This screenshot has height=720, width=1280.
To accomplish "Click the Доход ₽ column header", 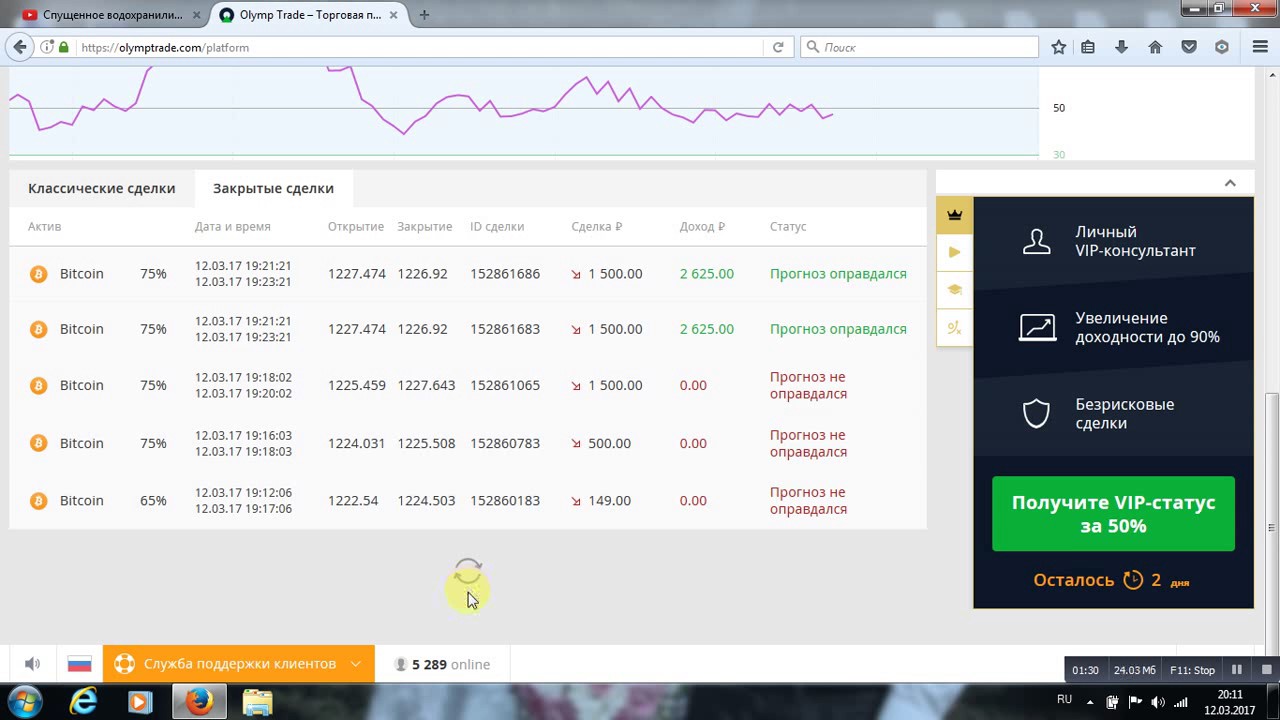I will [x=702, y=227].
